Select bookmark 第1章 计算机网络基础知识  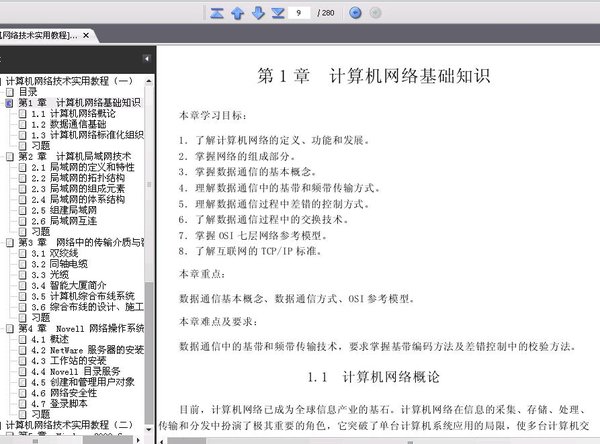(79, 103)
